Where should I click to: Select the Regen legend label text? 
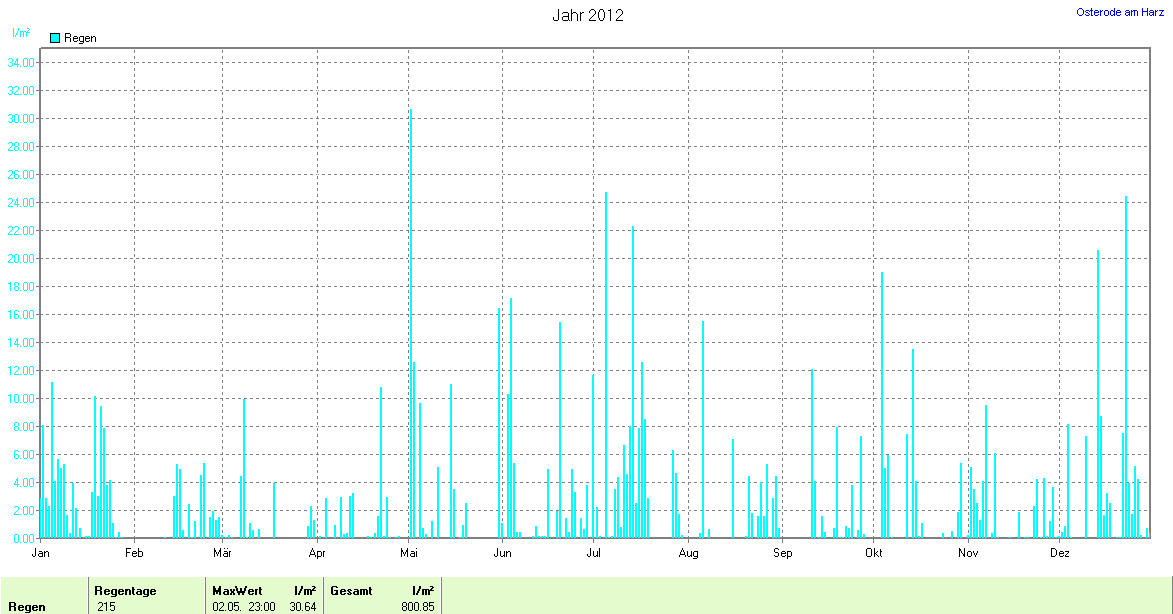pyautogui.click(x=80, y=38)
